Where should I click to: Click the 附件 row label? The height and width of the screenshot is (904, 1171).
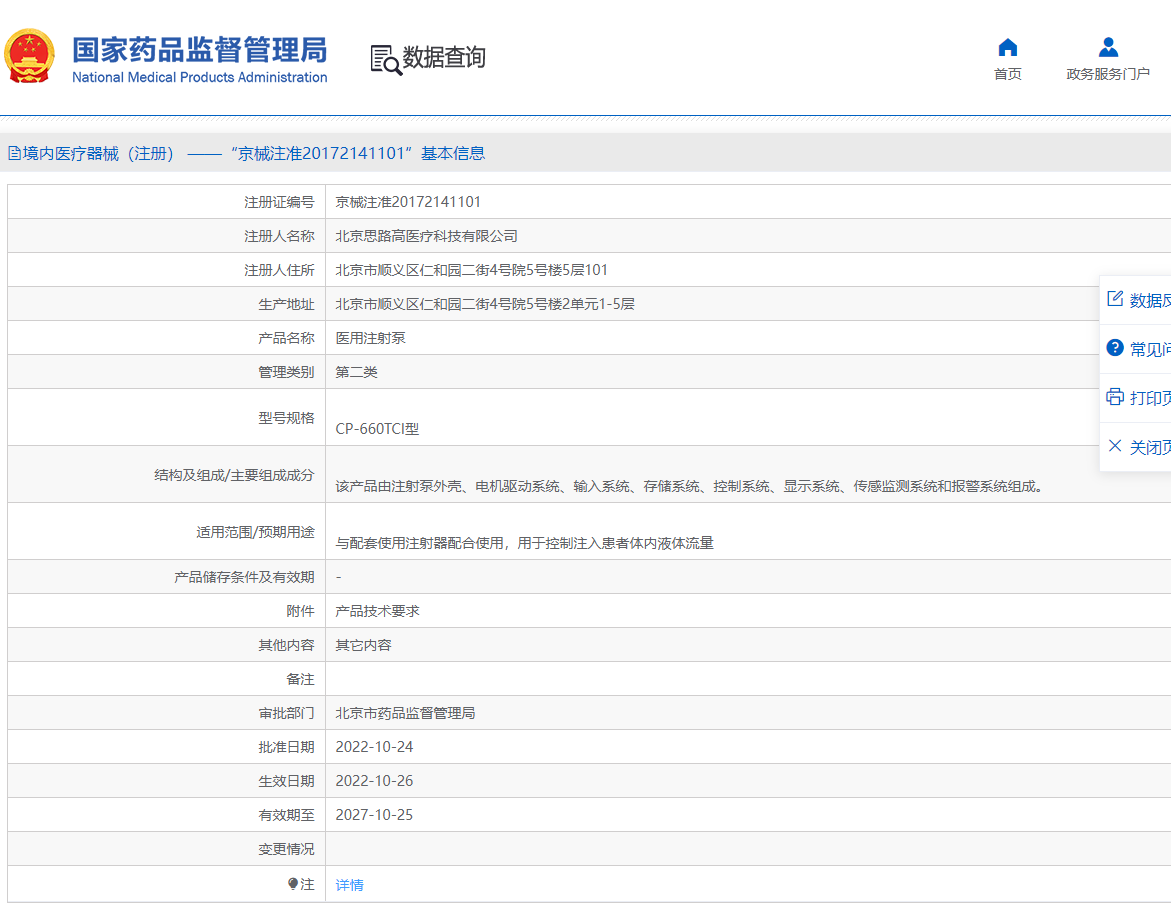[300, 611]
